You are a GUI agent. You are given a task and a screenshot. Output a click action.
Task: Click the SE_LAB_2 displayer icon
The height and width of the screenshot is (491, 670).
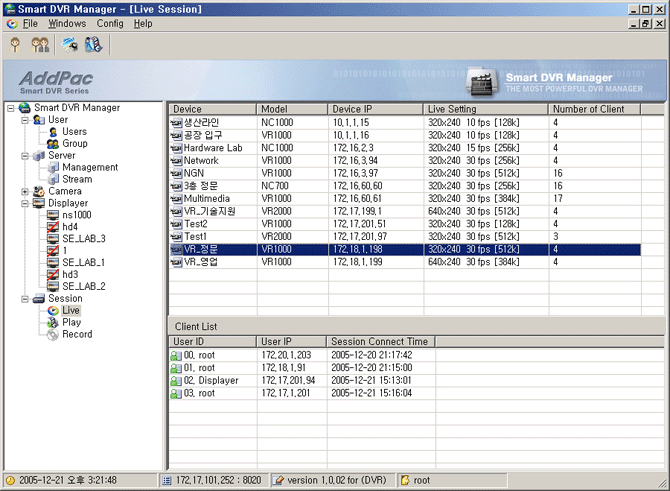point(53,286)
